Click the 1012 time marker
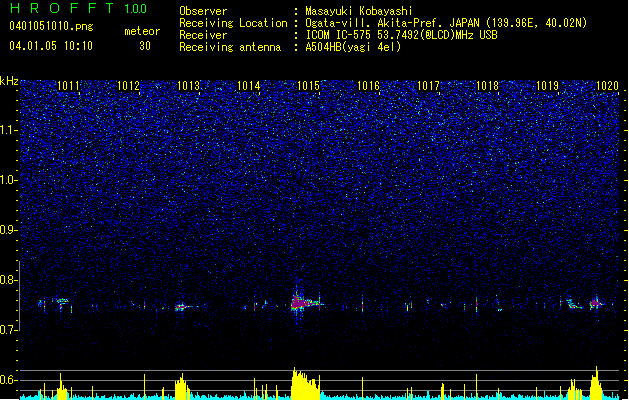The image size is (629, 400). click(x=128, y=86)
